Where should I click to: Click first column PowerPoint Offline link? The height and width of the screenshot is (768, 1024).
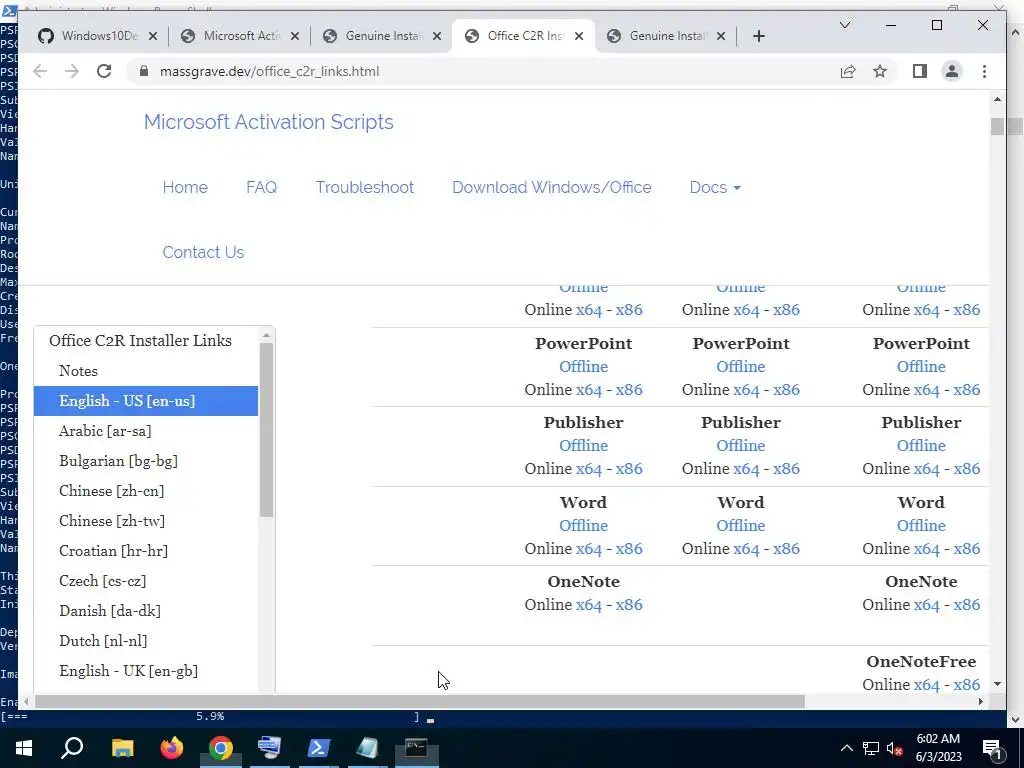(x=583, y=367)
